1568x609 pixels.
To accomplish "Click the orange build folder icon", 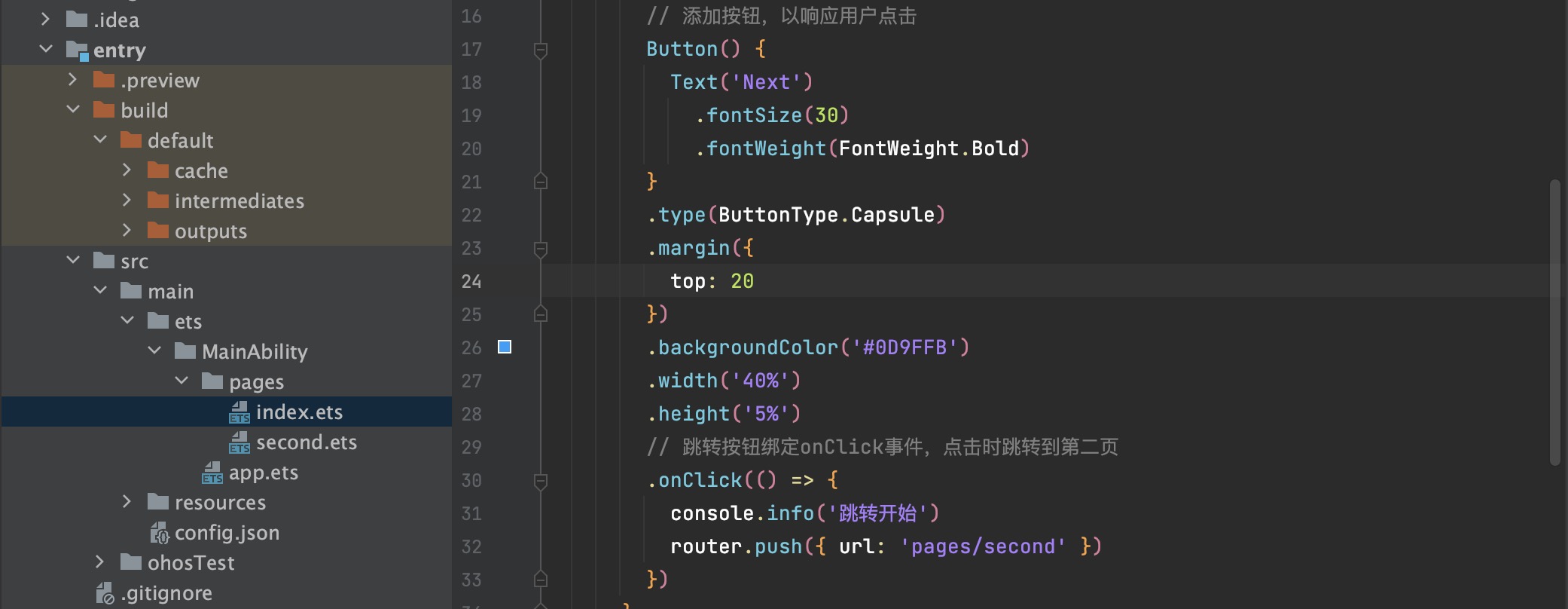I will pyautogui.click(x=104, y=109).
